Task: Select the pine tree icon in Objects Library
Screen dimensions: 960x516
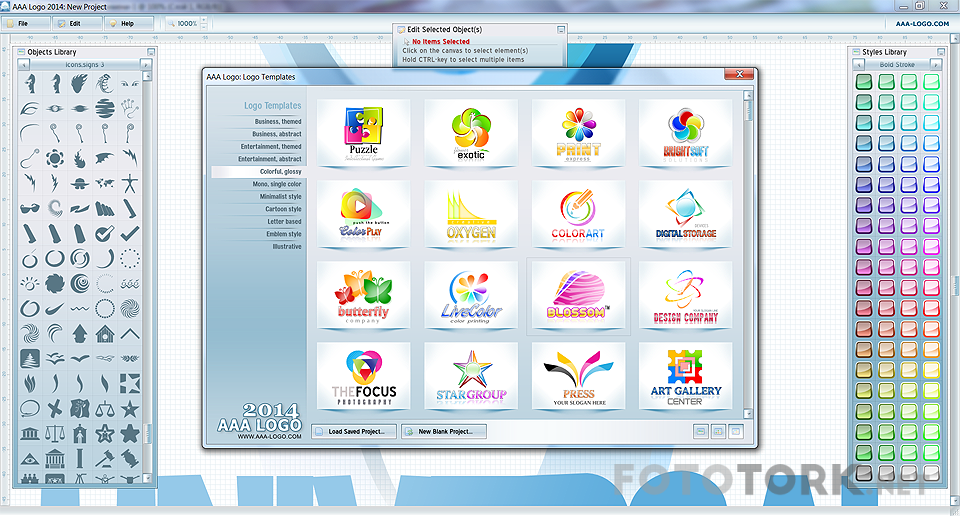Action: pyautogui.click(x=29, y=358)
